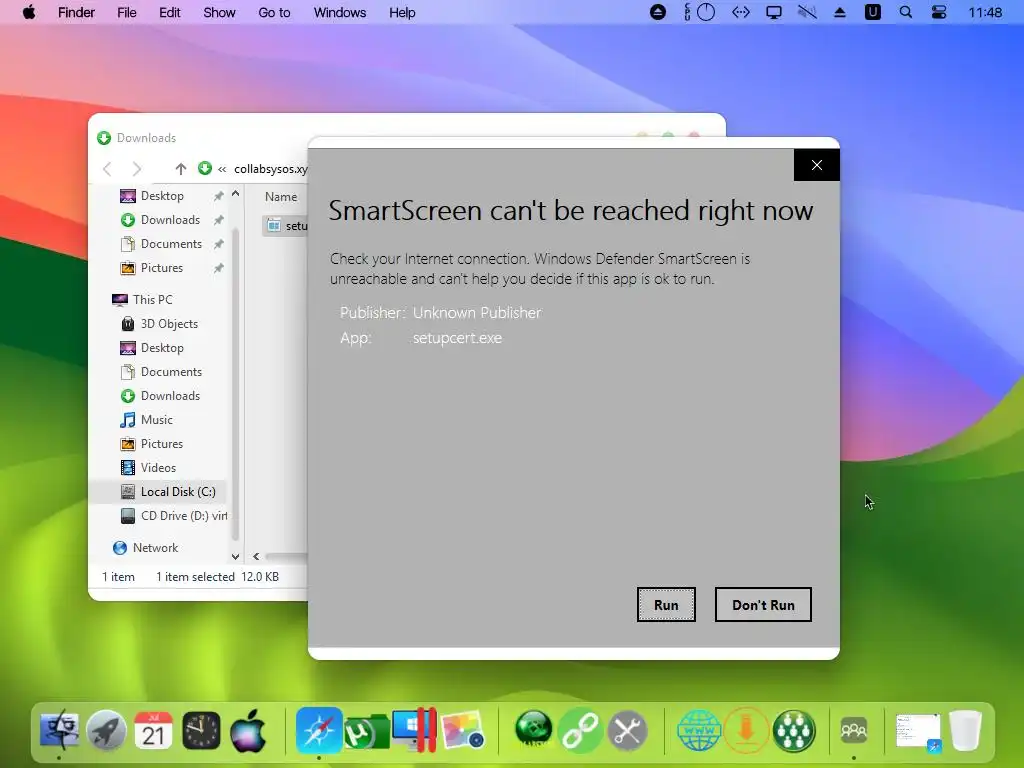Open Pictures under This PC
The image size is (1024, 768).
point(161,444)
